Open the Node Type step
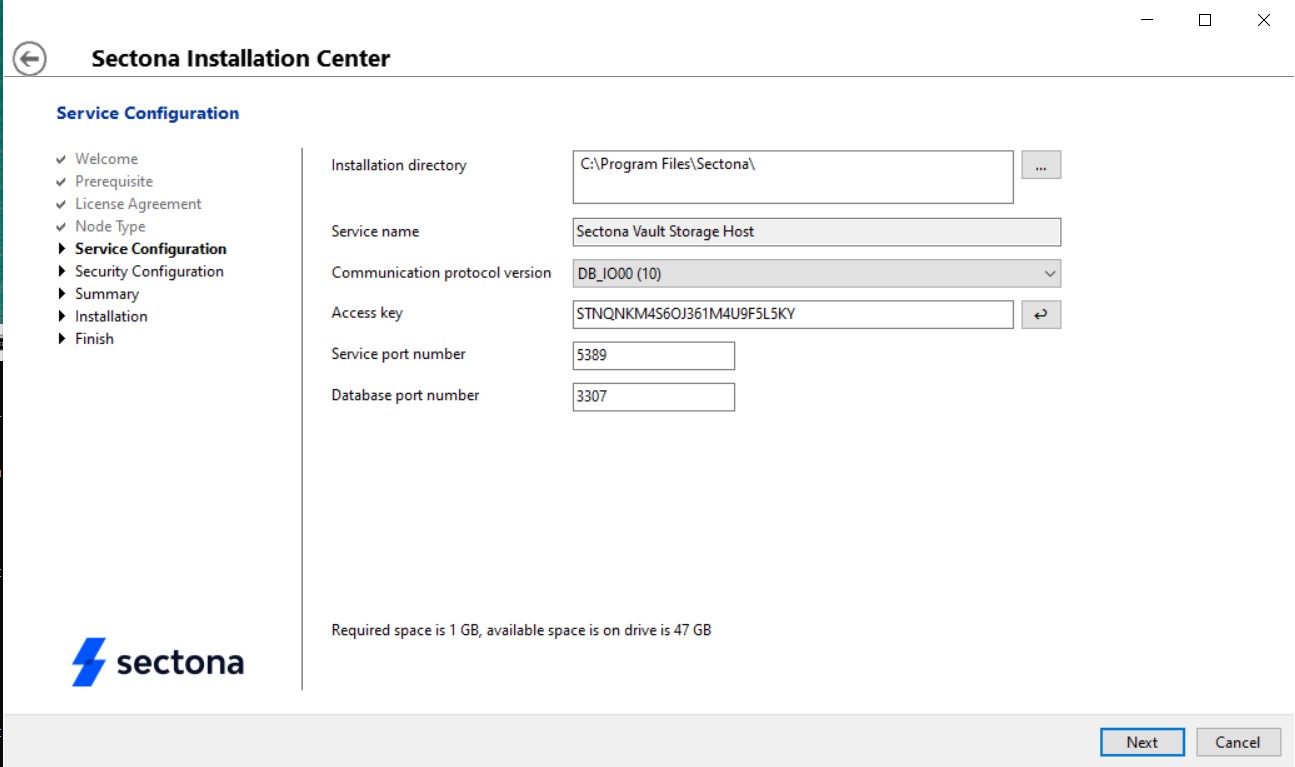1295x767 pixels. click(110, 227)
